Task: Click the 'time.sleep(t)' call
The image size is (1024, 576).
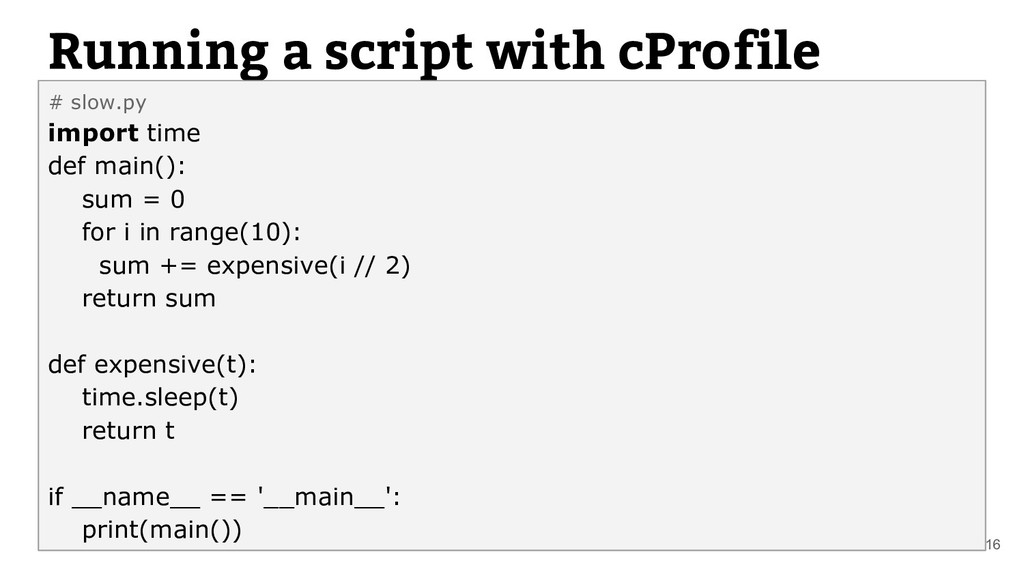Action: coord(160,397)
